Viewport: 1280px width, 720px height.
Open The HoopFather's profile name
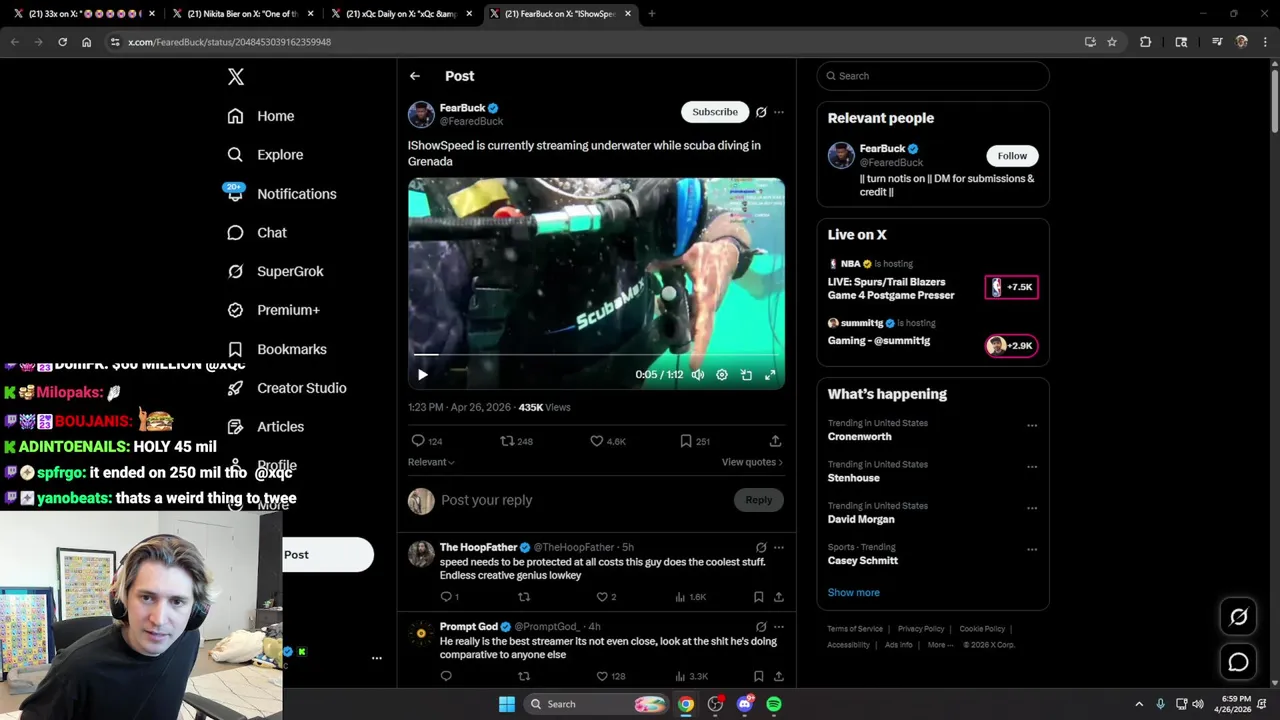click(478, 547)
